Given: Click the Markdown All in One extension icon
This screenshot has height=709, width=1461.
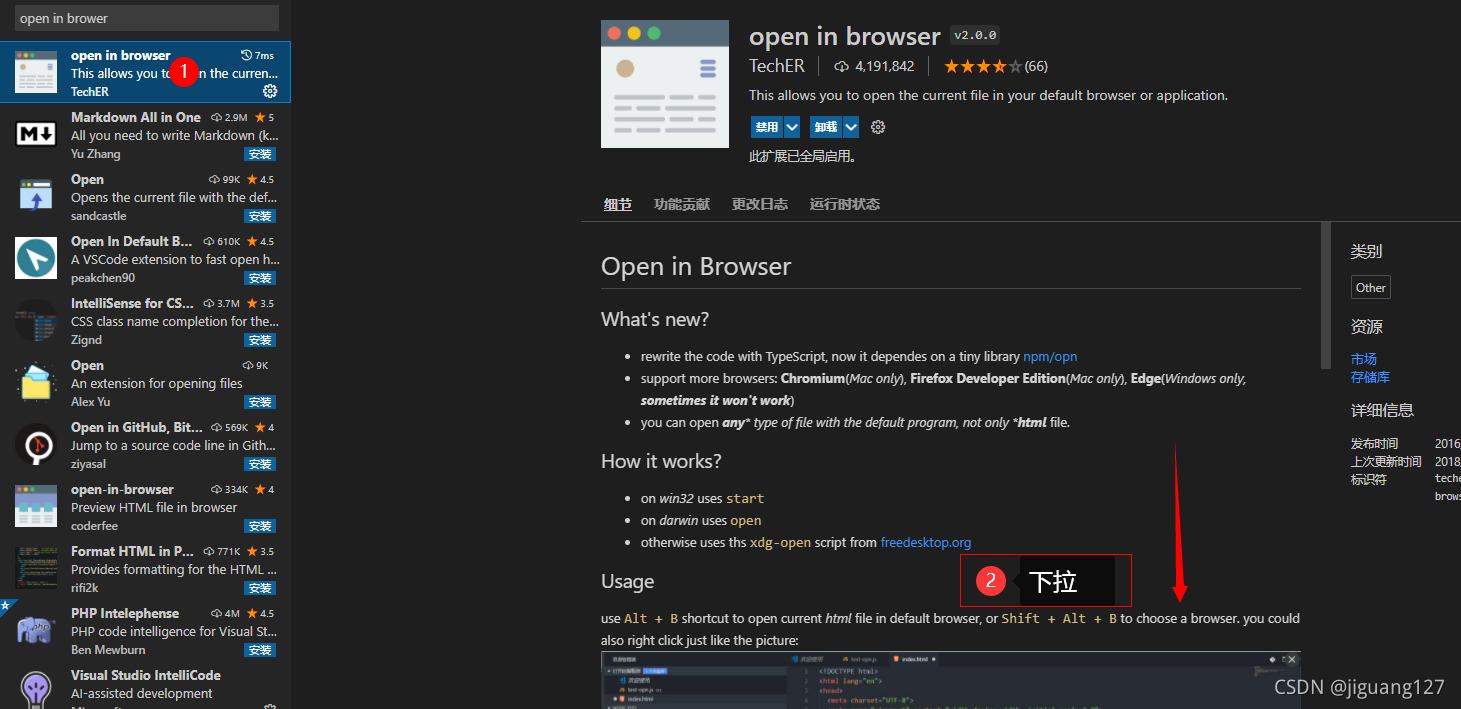Looking at the screenshot, I should click(x=36, y=134).
